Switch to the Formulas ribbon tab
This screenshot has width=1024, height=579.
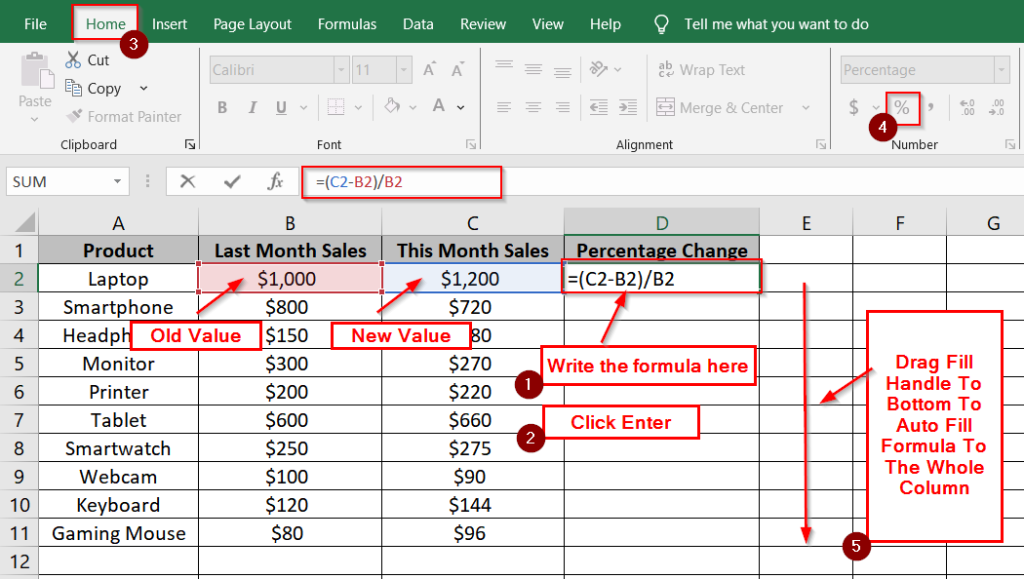346,23
